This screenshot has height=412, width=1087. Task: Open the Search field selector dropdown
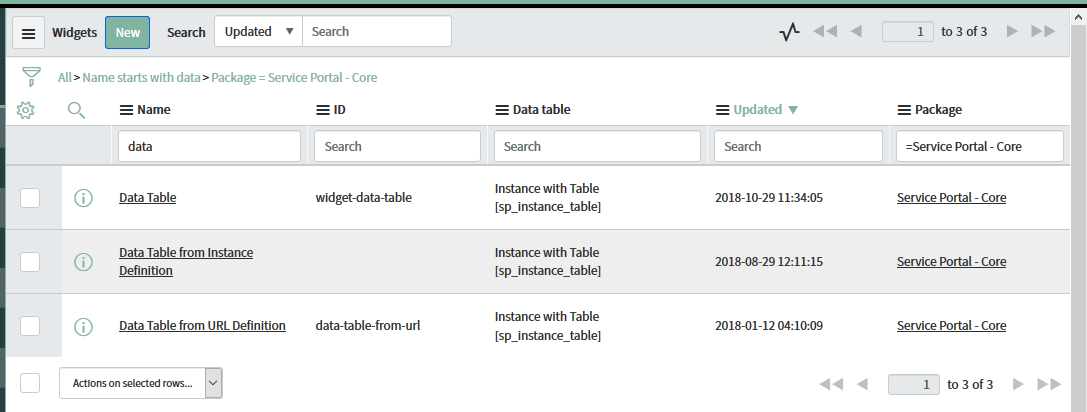pos(258,32)
